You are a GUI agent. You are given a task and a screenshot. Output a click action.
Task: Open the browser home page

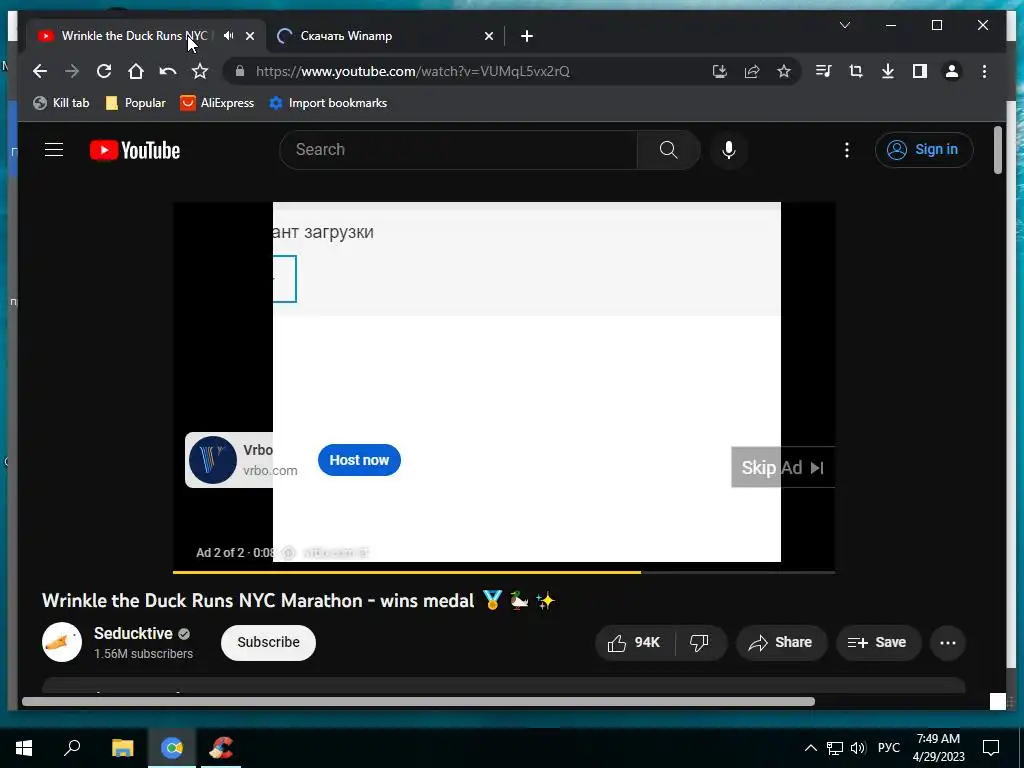pyautogui.click(x=136, y=71)
